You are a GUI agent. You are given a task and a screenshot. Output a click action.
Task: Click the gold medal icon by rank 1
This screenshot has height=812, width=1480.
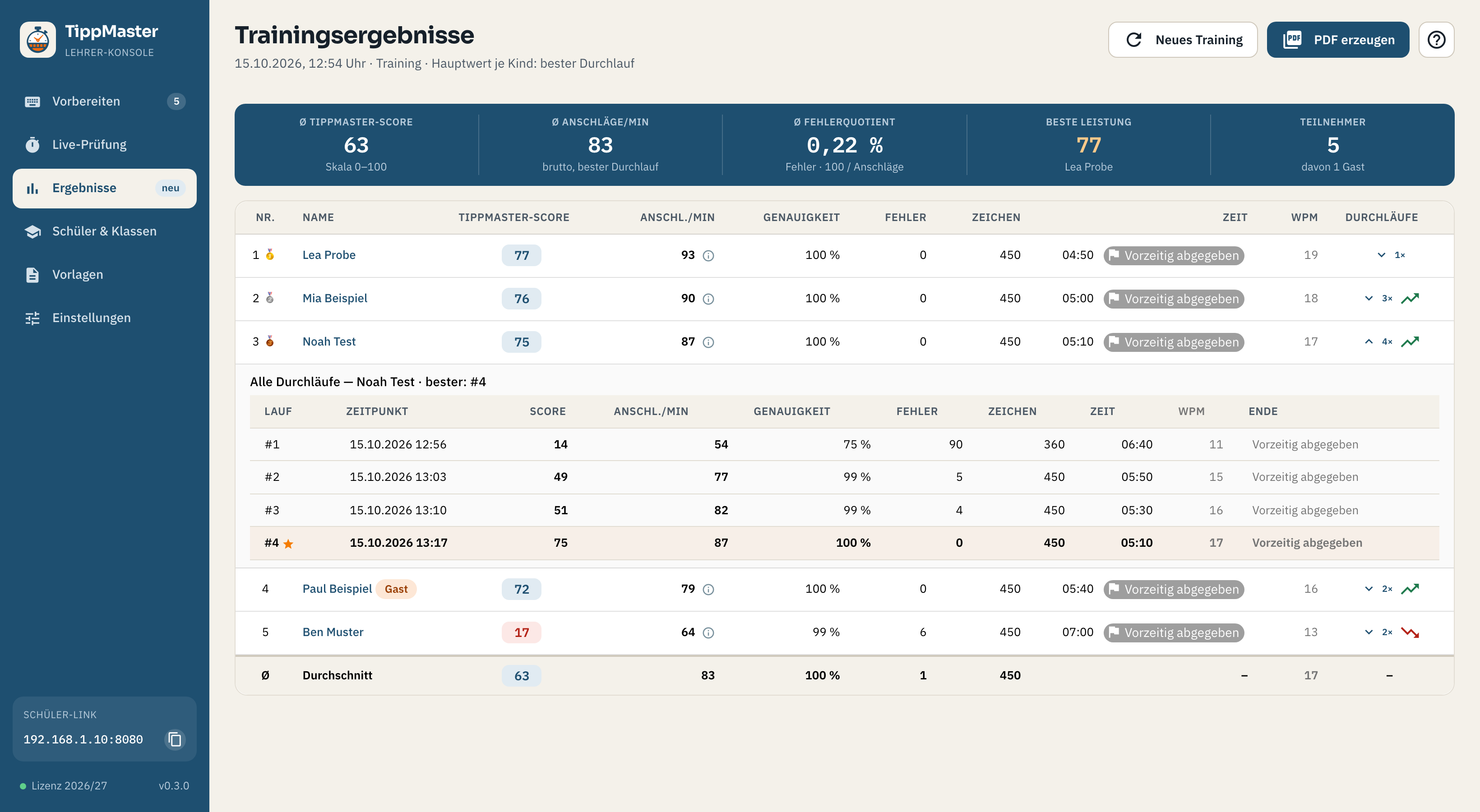269,254
